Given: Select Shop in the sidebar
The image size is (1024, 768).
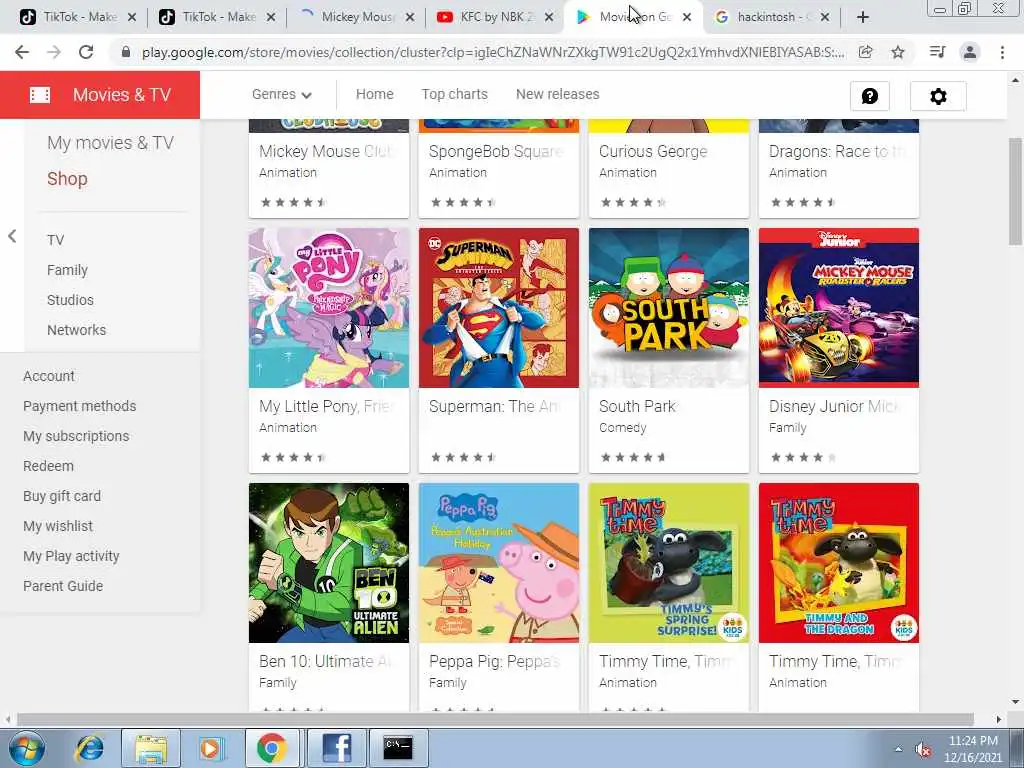Looking at the screenshot, I should (x=67, y=179).
